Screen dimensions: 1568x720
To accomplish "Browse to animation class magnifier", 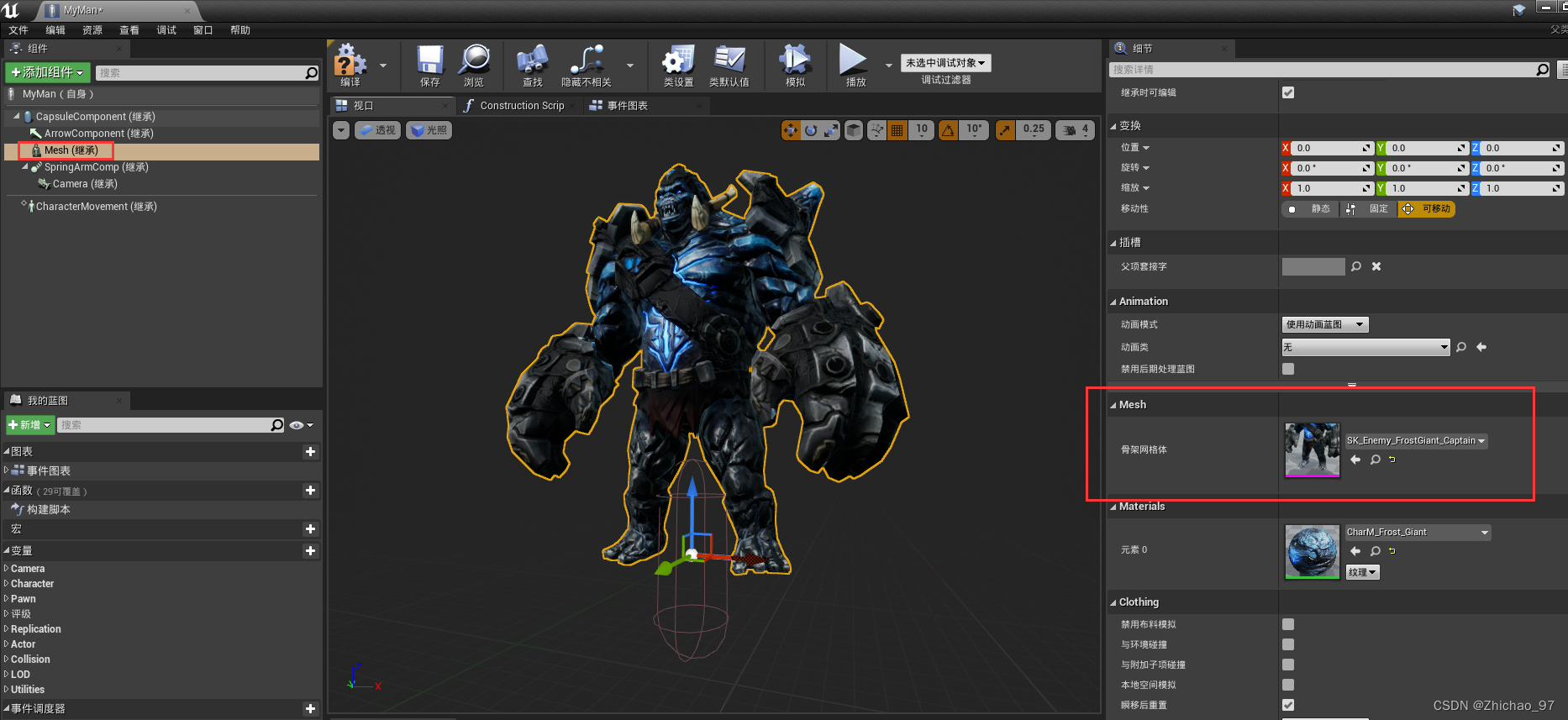I will point(1461,347).
